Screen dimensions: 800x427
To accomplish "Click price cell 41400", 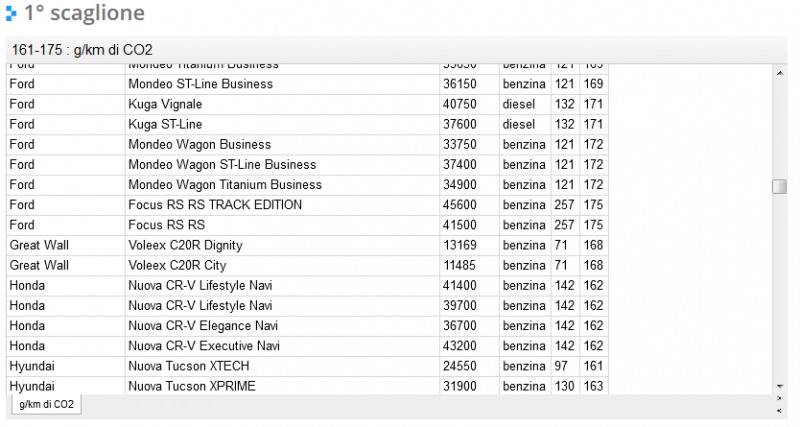I will tap(470, 286).
